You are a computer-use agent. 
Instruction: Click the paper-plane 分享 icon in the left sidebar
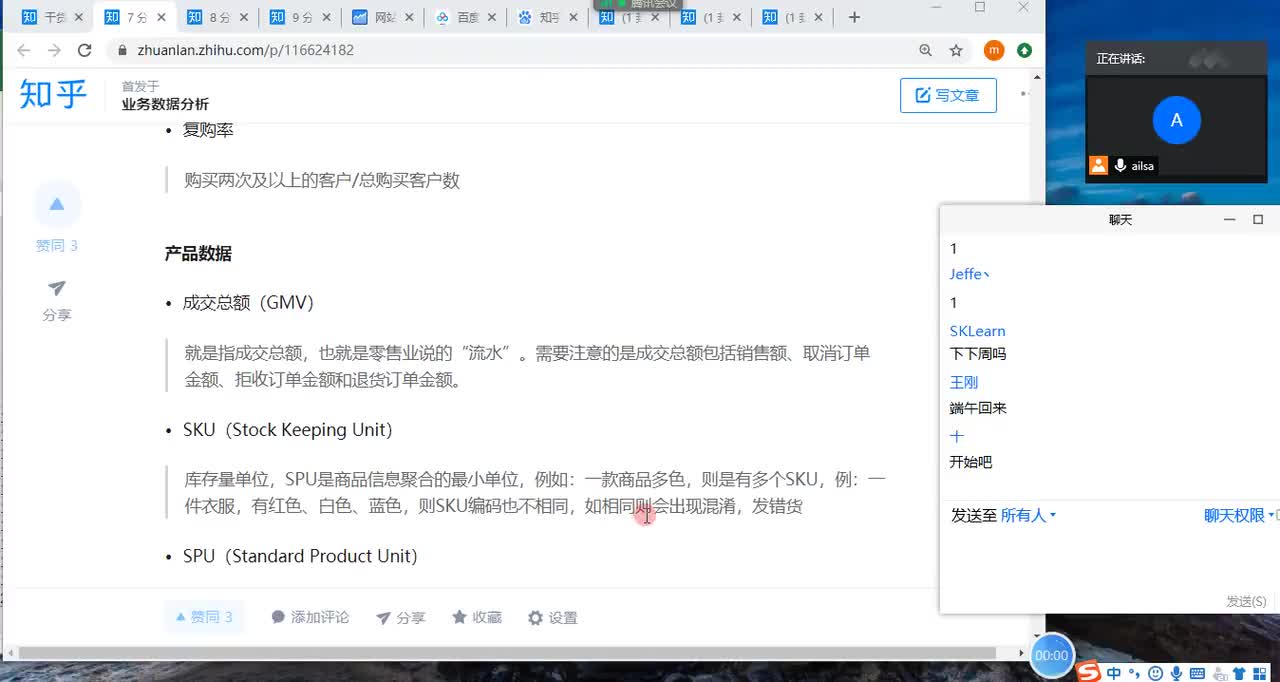pyautogui.click(x=57, y=288)
